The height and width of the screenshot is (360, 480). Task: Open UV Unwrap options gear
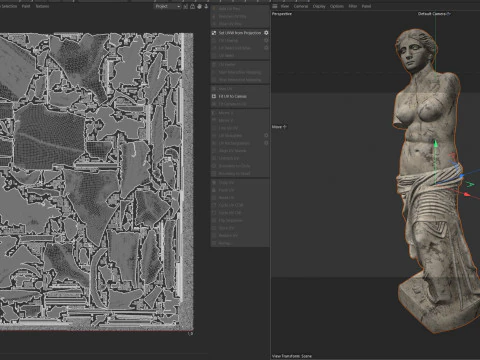266,40
